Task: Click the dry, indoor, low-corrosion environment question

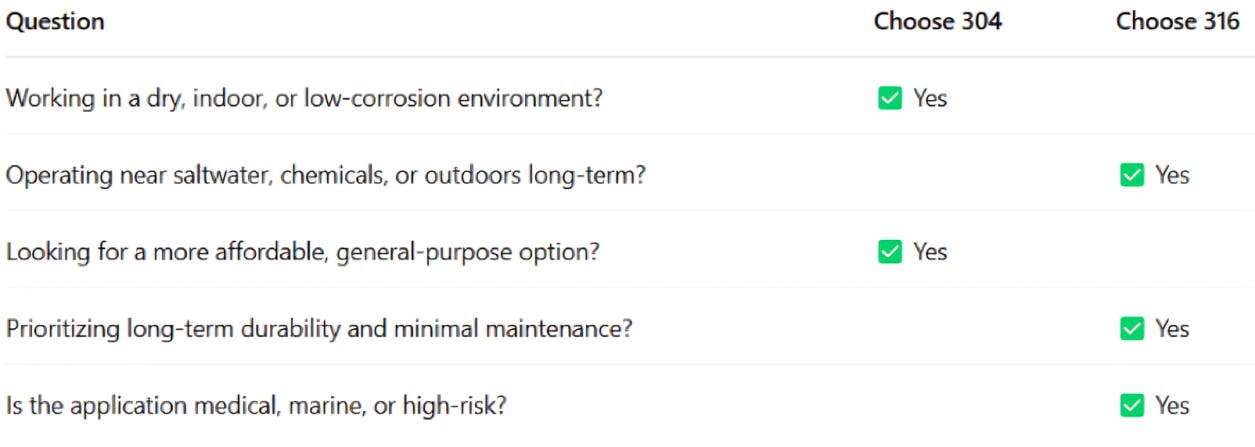Action: [304, 98]
